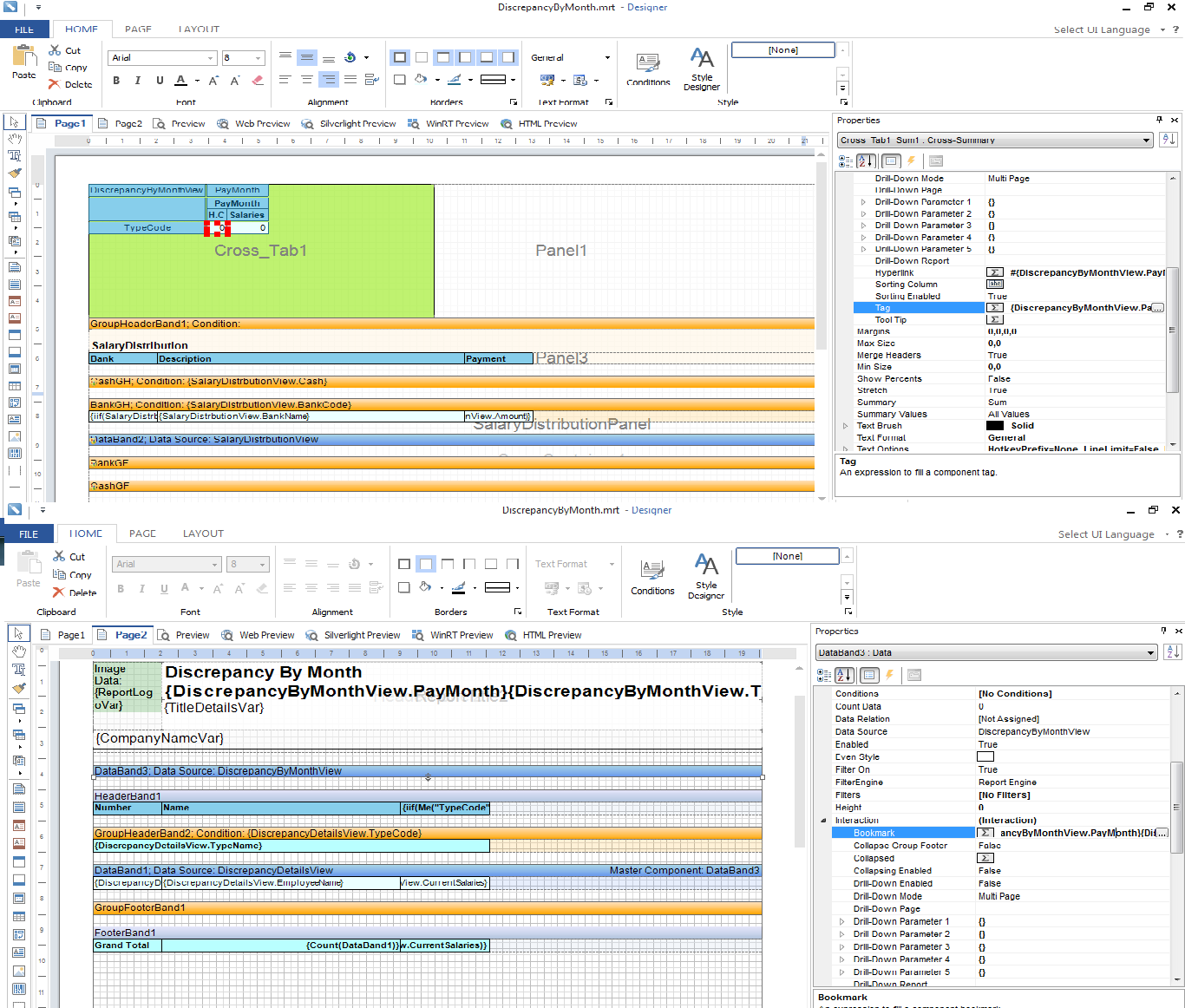The width and height of the screenshot is (1185, 1008).
Task: Click the eraser clear-formatting icon in upper window
Action: [x=258, y=81]
